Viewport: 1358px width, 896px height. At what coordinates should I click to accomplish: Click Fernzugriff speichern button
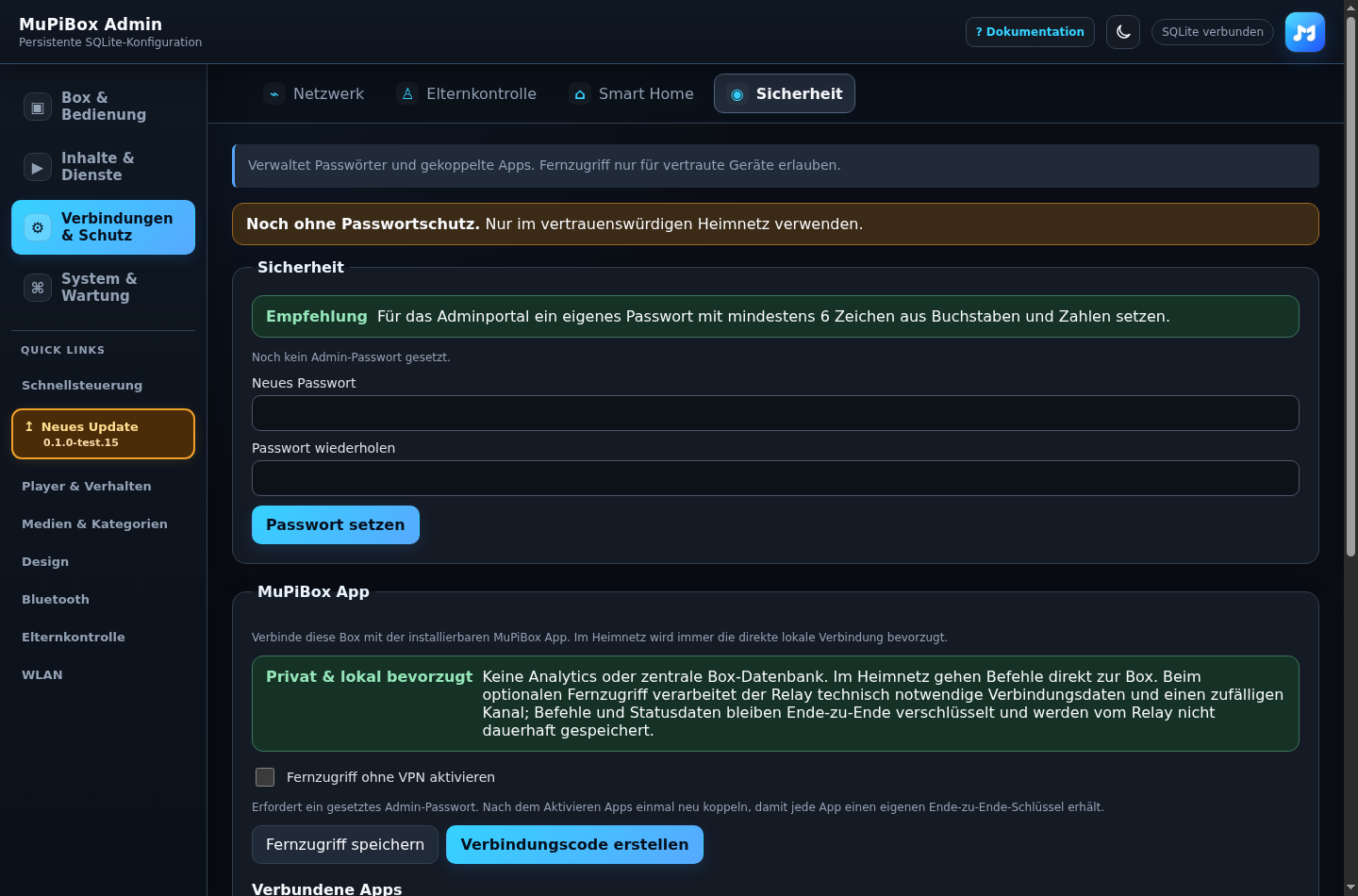pyautogui.click(x=345, y=845)
